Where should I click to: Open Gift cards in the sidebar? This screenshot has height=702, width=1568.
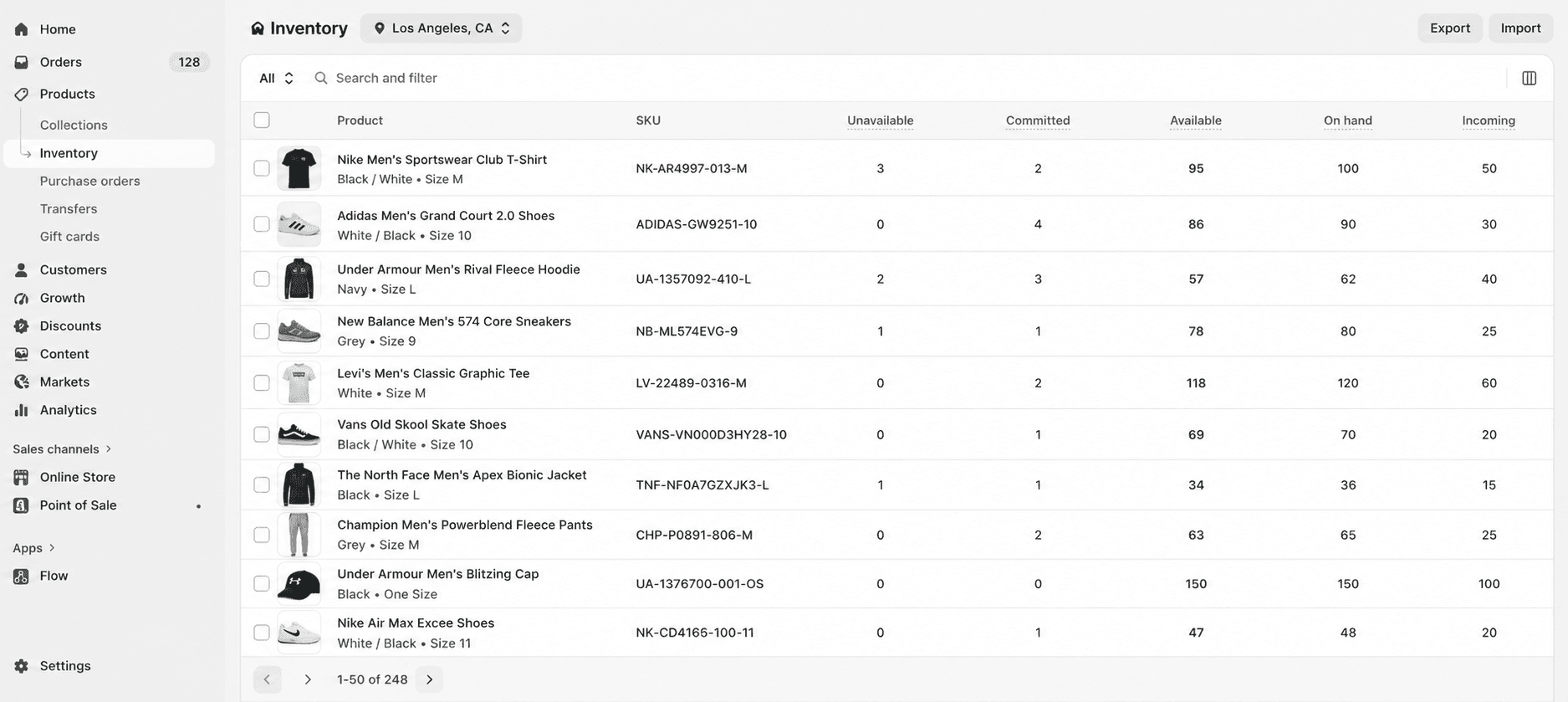pos(69,237)
